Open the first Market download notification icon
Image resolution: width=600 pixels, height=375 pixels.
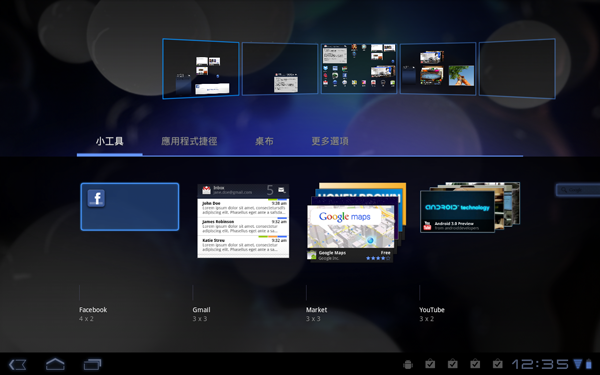coord(430,364)
